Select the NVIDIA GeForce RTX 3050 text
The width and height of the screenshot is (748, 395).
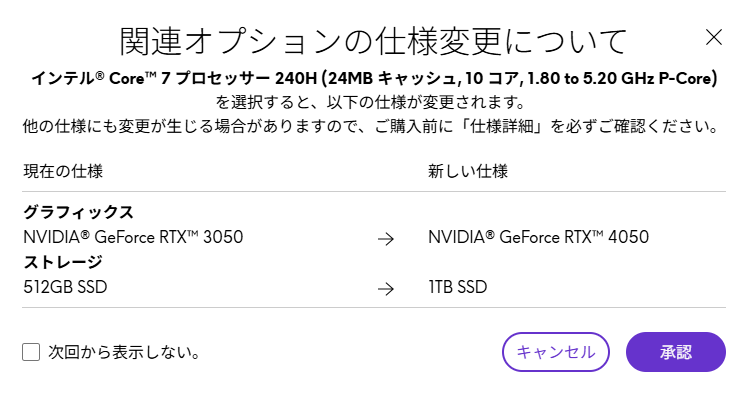click(133, 237)
